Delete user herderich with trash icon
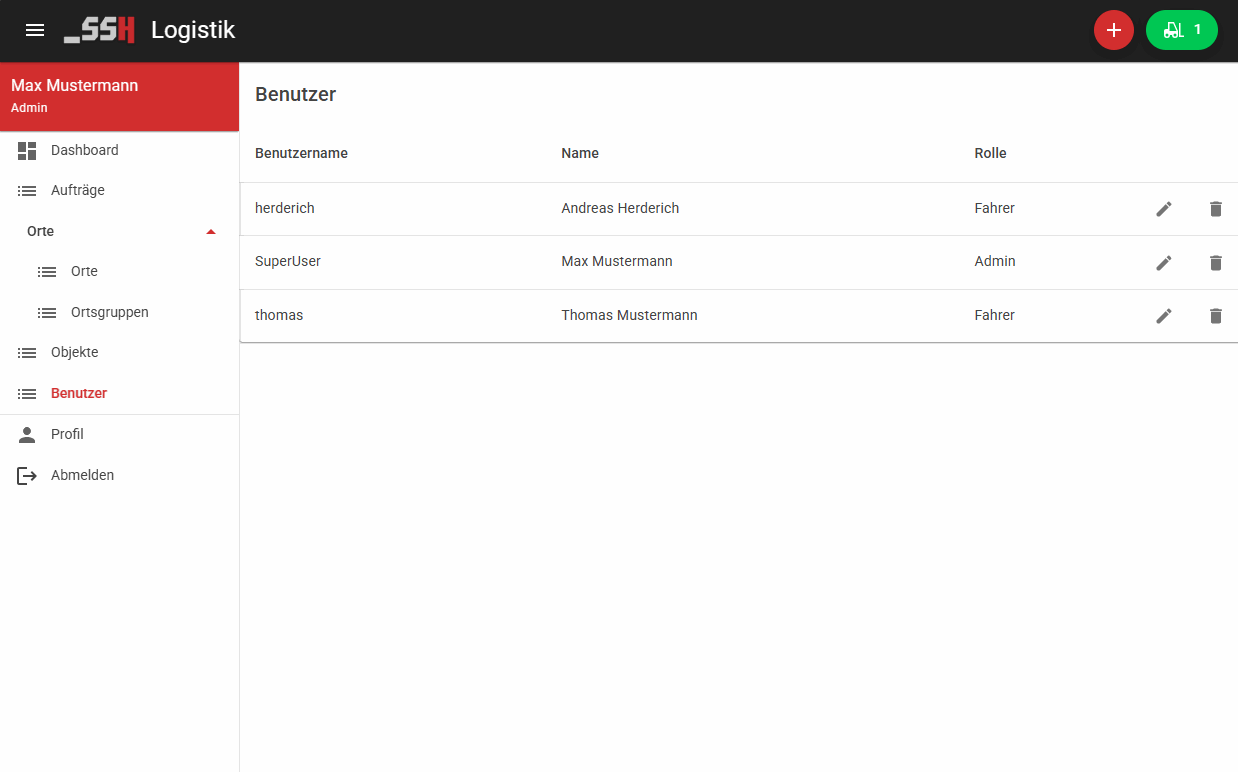The height and width of the screenshot is (772, 1238). pos(1215,209)
